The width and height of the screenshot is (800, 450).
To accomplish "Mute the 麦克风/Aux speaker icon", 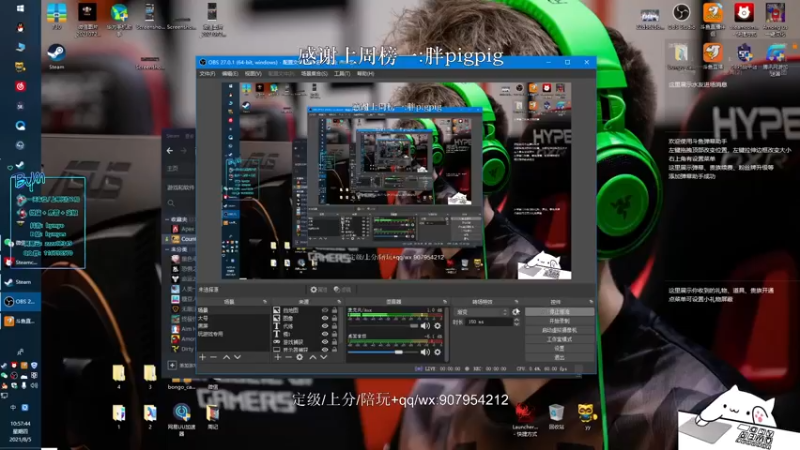I will click(x=425, y=326).
